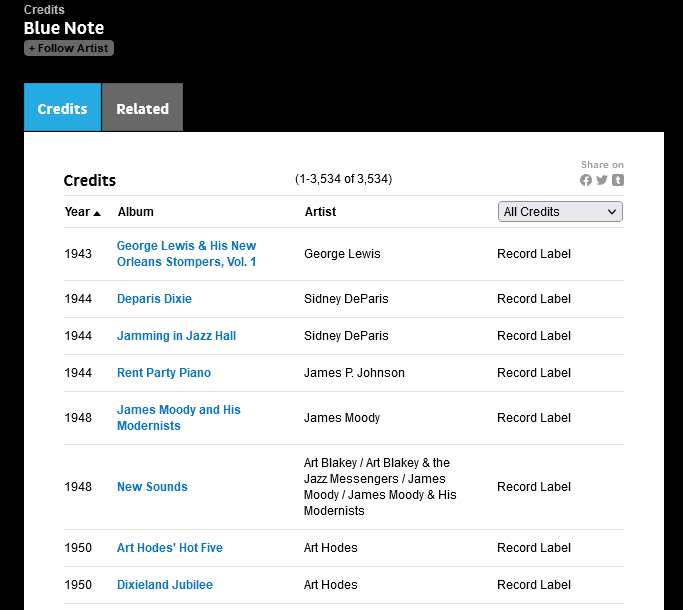The width and height of the screenshot is (683, 610).
Task: View the New Sounds album
Action: 152,487
